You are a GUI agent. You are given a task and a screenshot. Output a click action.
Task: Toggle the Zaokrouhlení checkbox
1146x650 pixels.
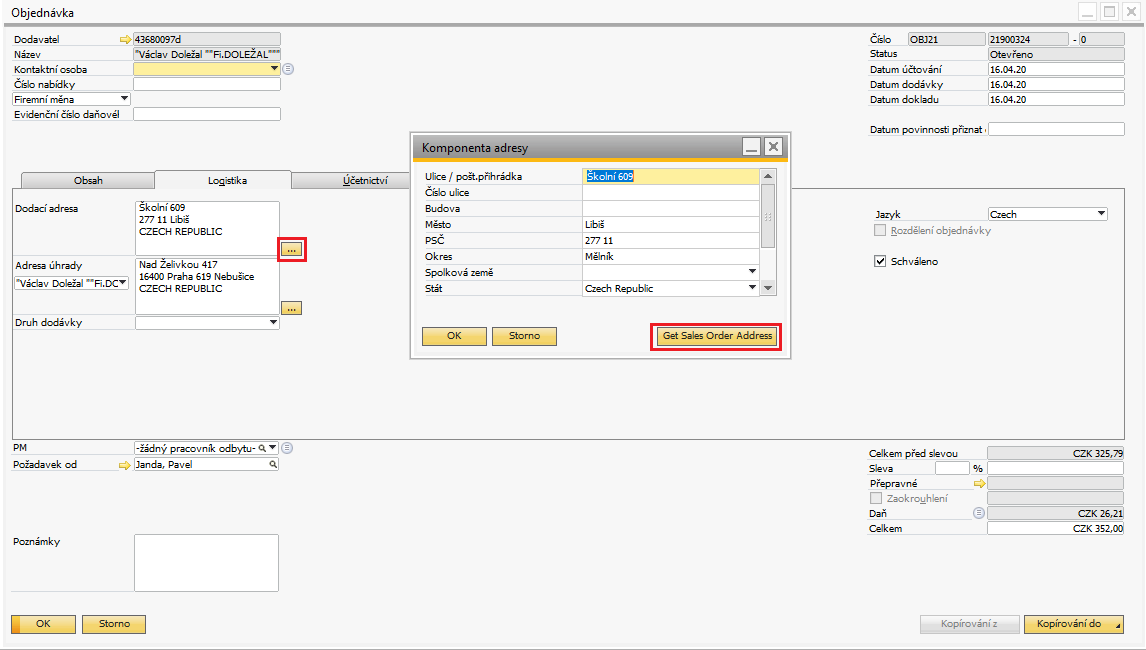(876, 498)
